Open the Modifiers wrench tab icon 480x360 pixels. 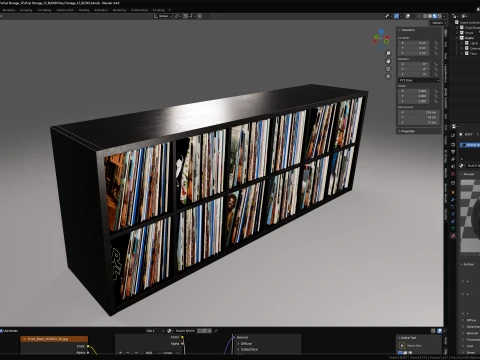pyautogui.click(x=453, y=200)
